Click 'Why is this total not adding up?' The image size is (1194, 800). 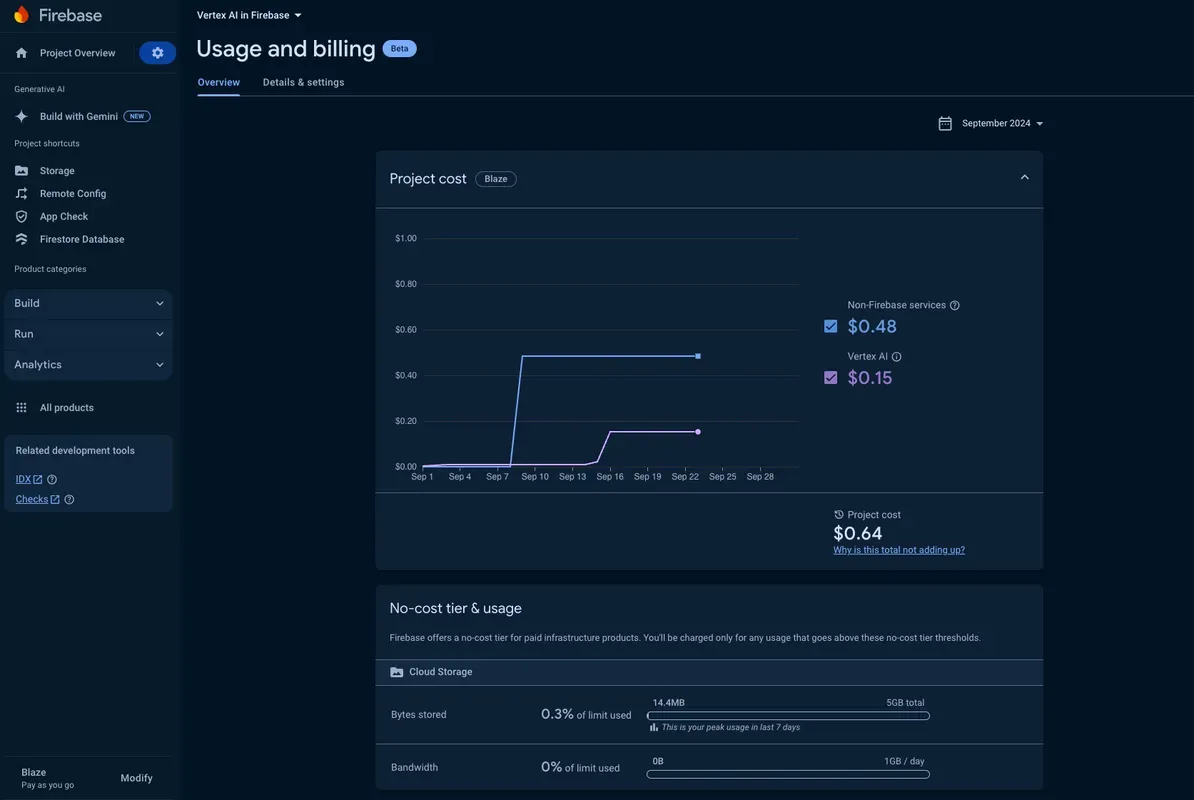(899, 550)
